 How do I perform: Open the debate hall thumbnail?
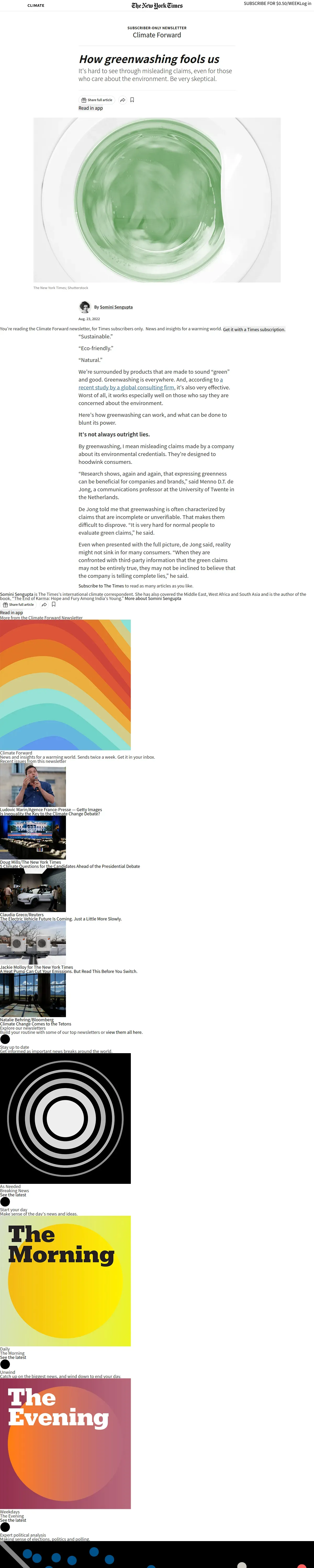33,838
